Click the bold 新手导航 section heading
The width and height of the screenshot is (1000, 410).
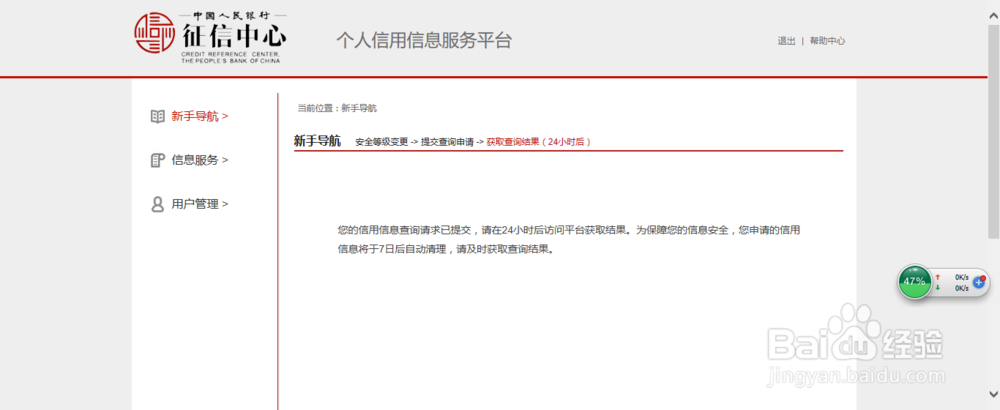pyautogui.click(x=317, y=141)
